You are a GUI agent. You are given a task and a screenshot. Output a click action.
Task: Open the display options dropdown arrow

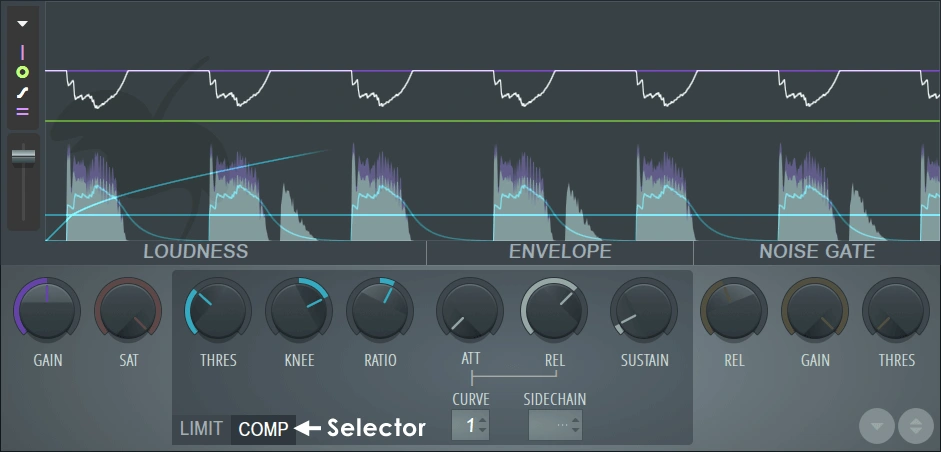pyautogui.click(x=22, y=24)
